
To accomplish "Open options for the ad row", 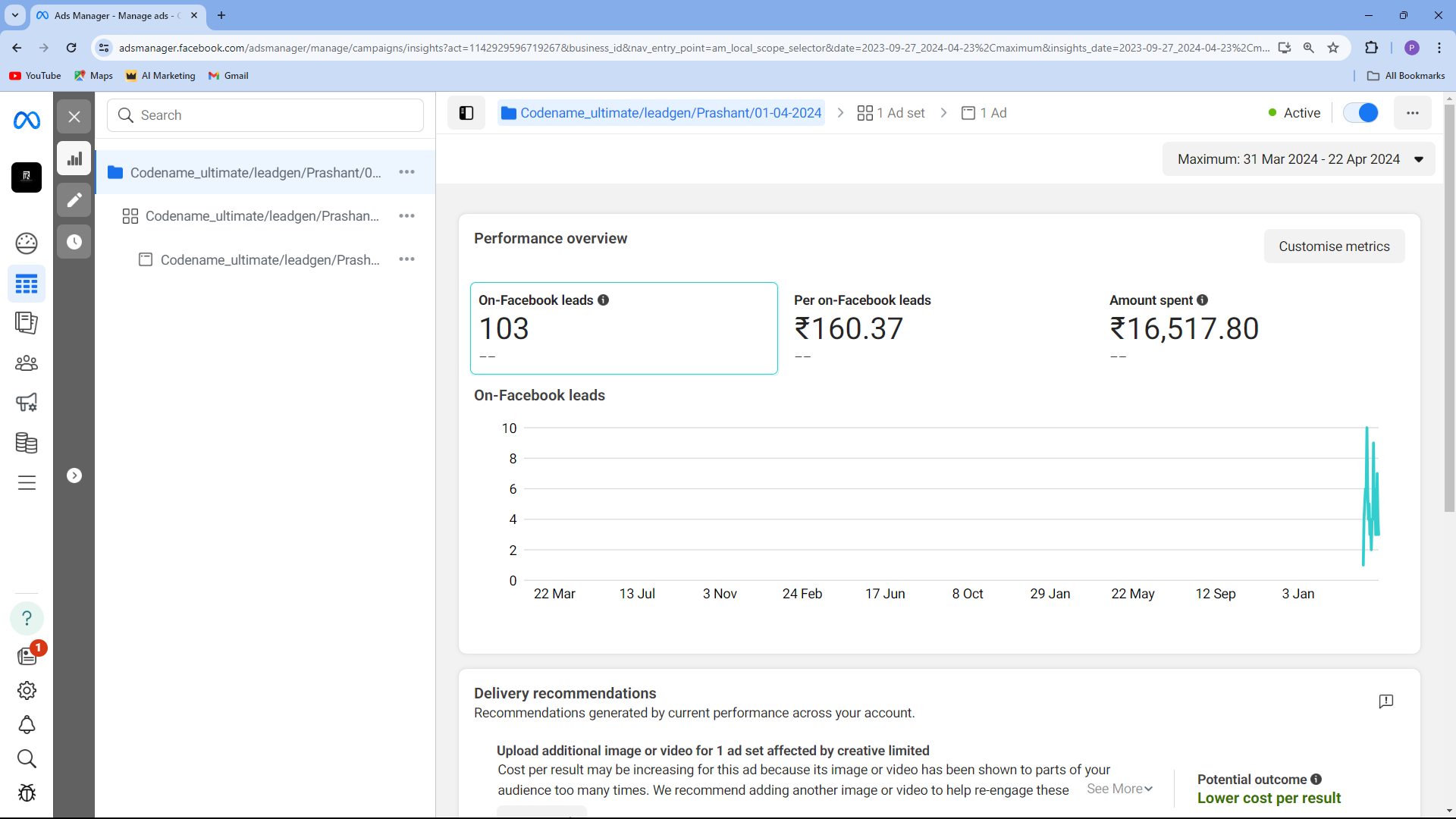I will point(407,259).
